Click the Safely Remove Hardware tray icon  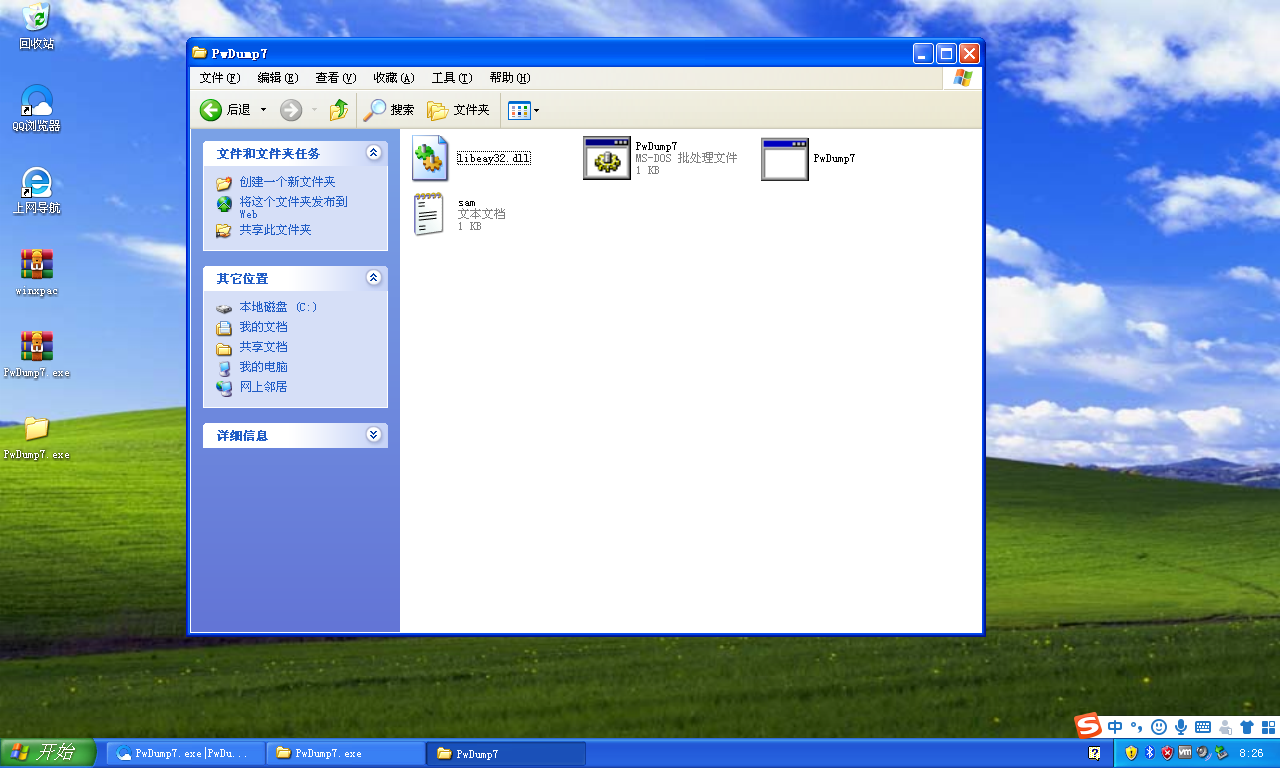1221,753
